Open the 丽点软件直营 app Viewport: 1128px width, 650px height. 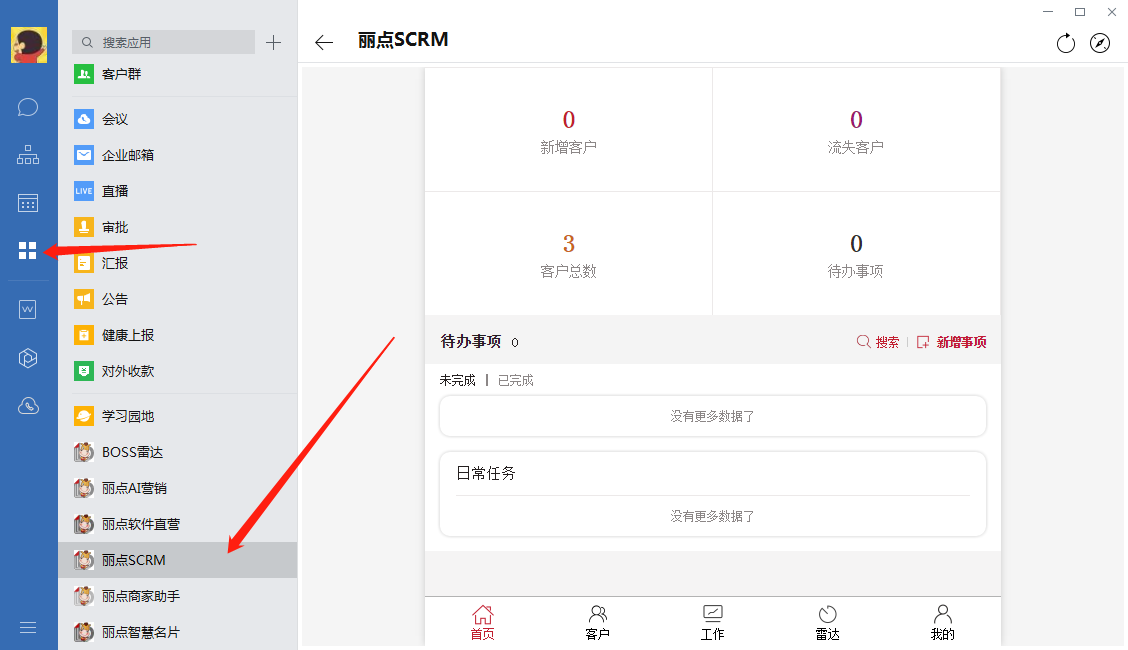tap(178, 524)
